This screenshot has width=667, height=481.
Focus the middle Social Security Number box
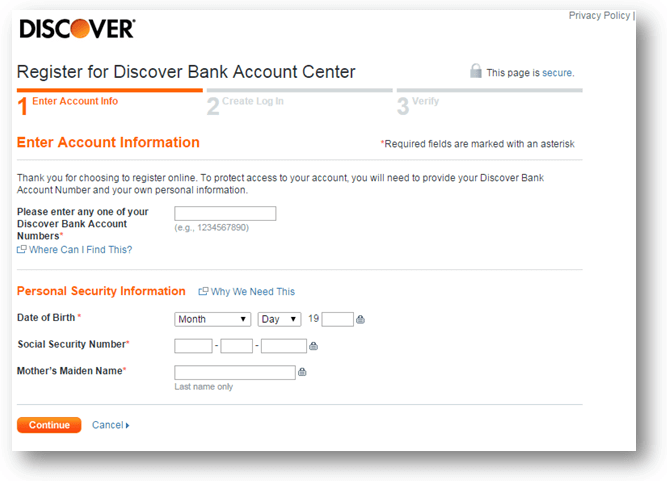click(x=237, y=346)
